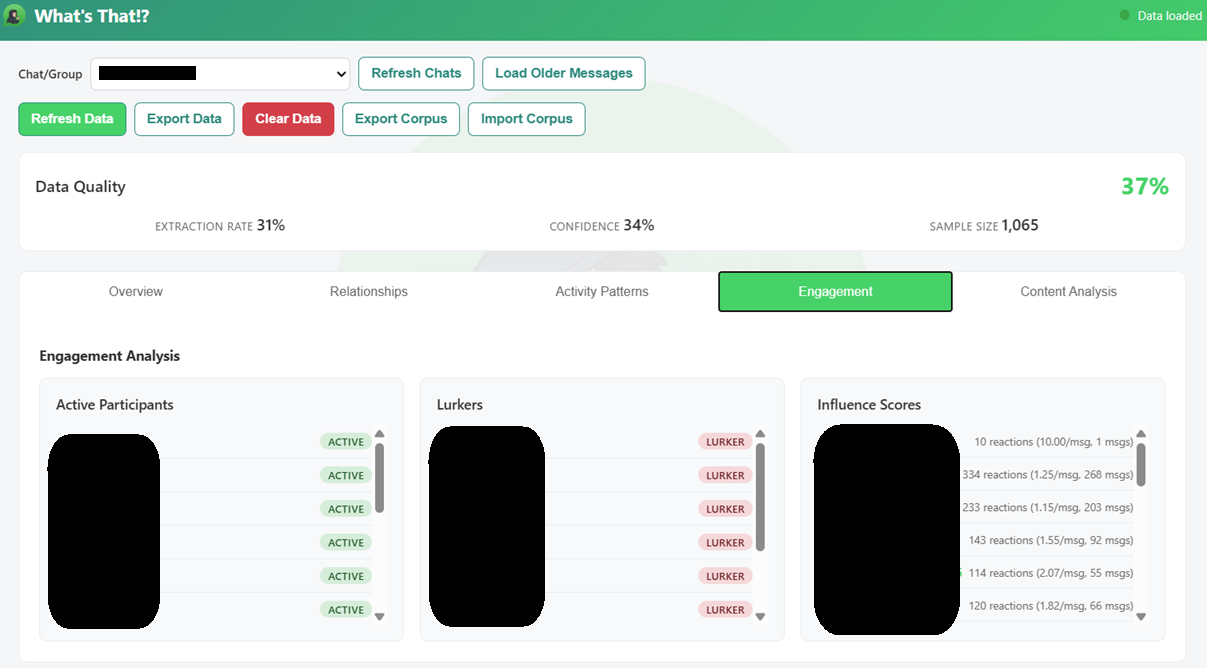Viewport: 1207px width, 668px height.
Task: Click the scroll down arrow in Lurkers list
Action: 760,617
